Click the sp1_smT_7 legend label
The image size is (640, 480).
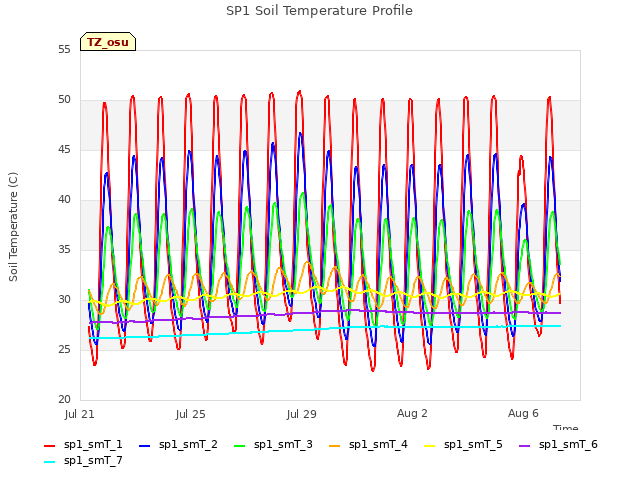93,461
